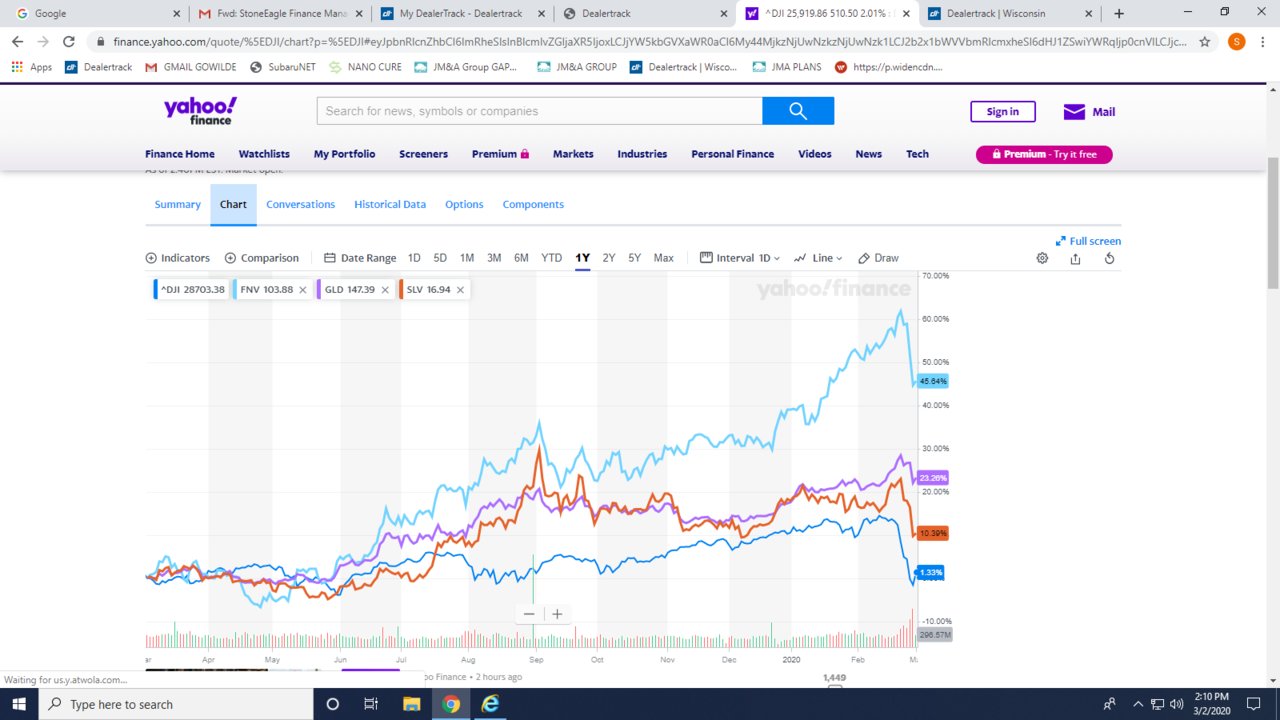Image resolution: width=1280 pixels, height=720 pixels.
Task: Remove SLV comparison with its X
Action: tap(461, 290)
